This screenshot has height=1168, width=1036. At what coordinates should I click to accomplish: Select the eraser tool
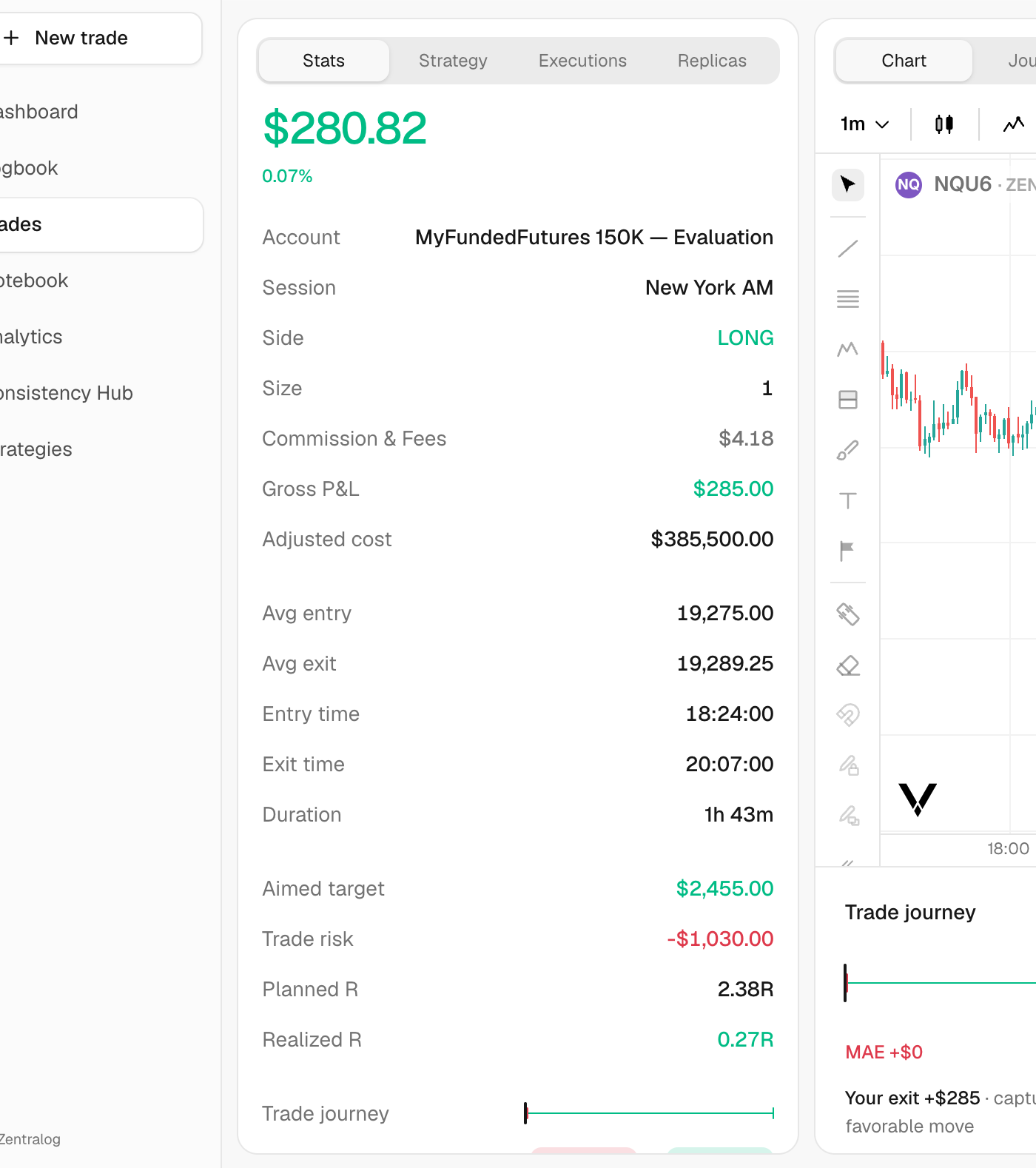coord(848,665)
